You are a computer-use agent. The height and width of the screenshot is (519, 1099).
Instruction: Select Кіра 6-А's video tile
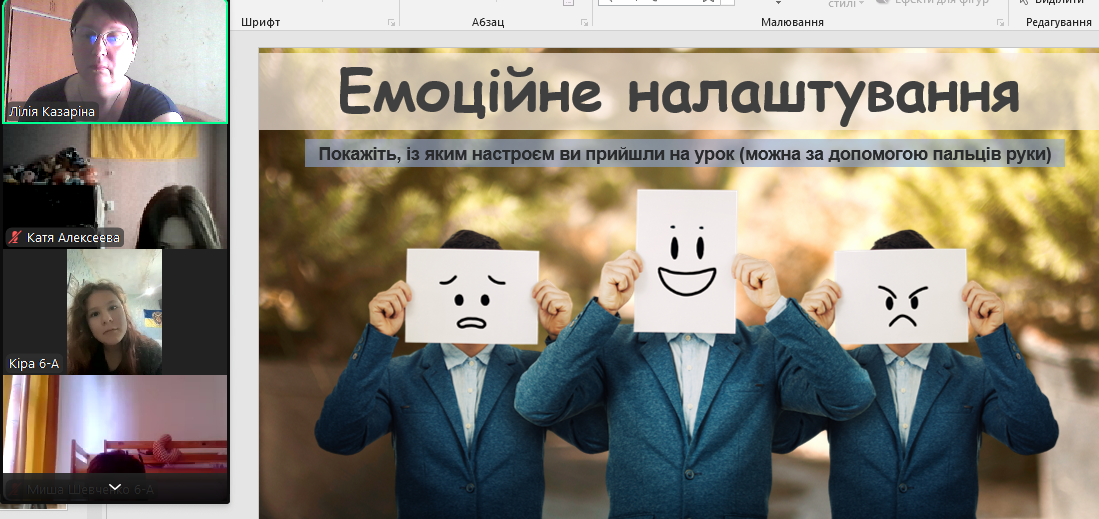point(114,312)
